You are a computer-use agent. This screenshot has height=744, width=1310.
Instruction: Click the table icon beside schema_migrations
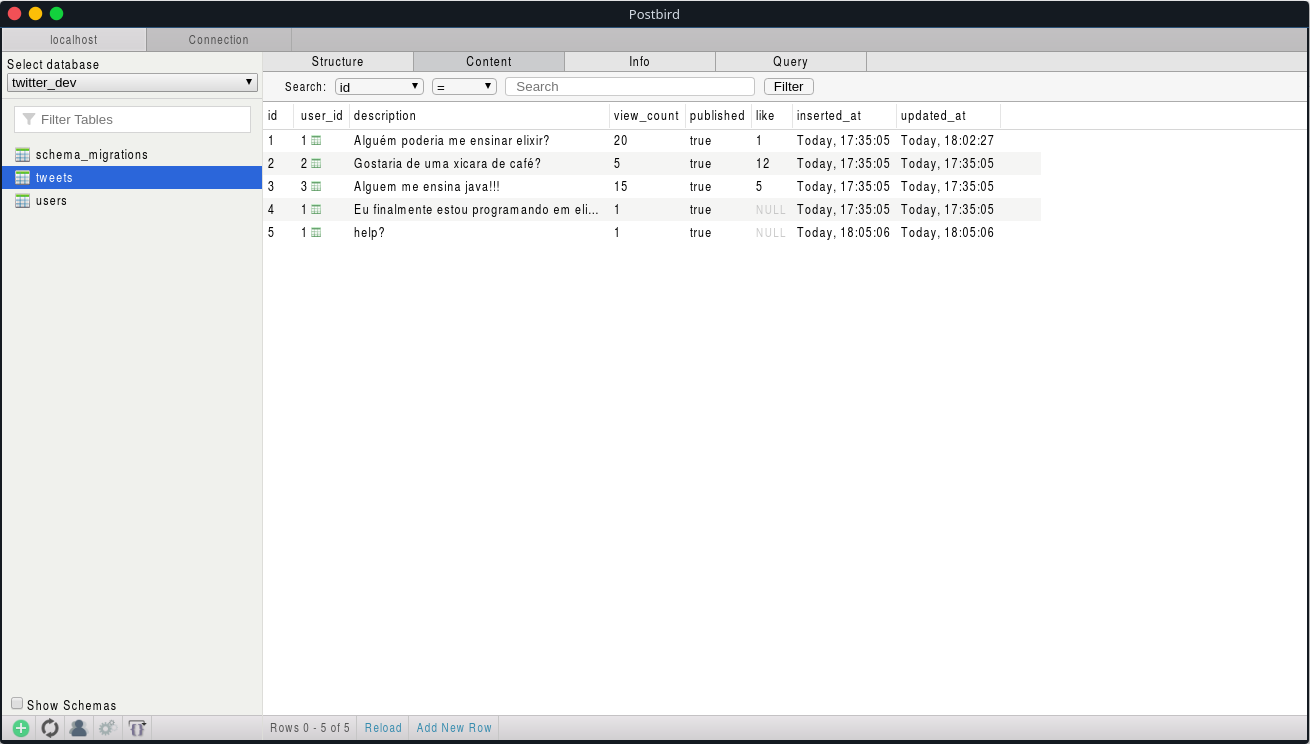click(22, 154)
